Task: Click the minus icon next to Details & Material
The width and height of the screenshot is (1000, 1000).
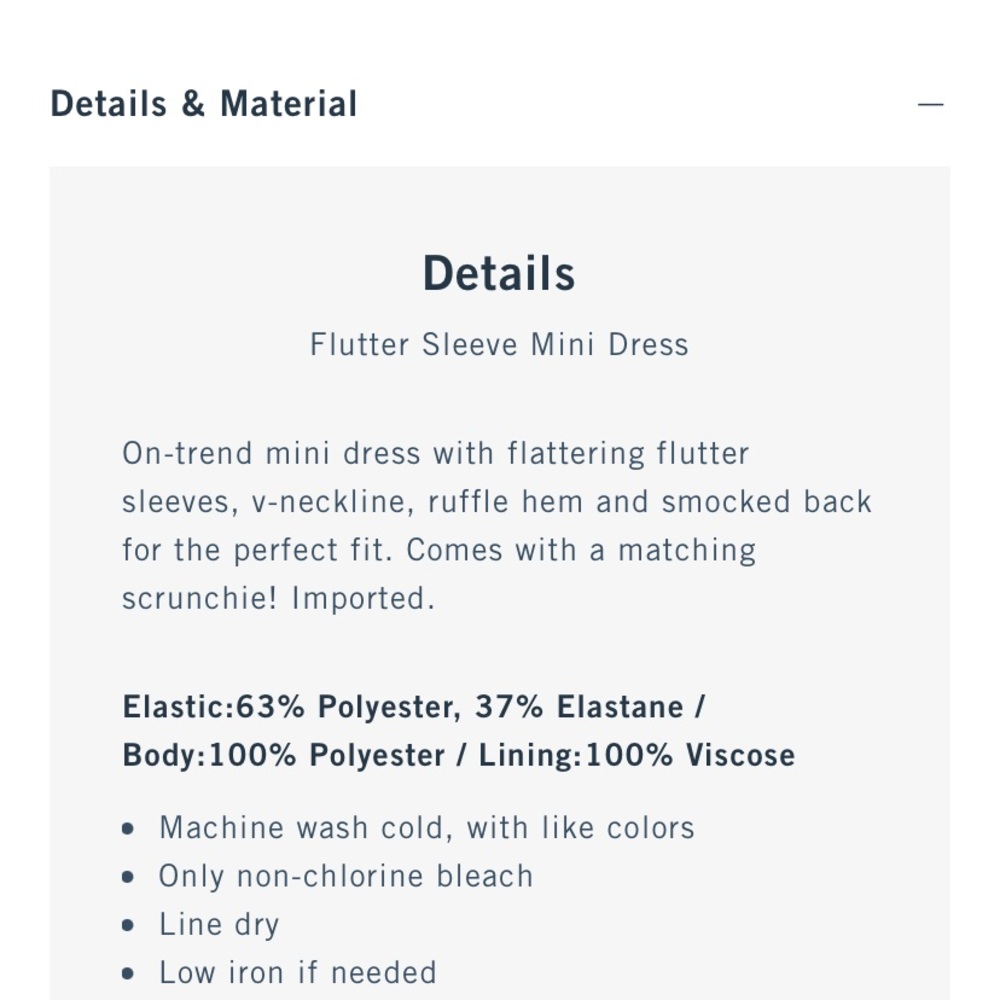Action: coord(929,103)
